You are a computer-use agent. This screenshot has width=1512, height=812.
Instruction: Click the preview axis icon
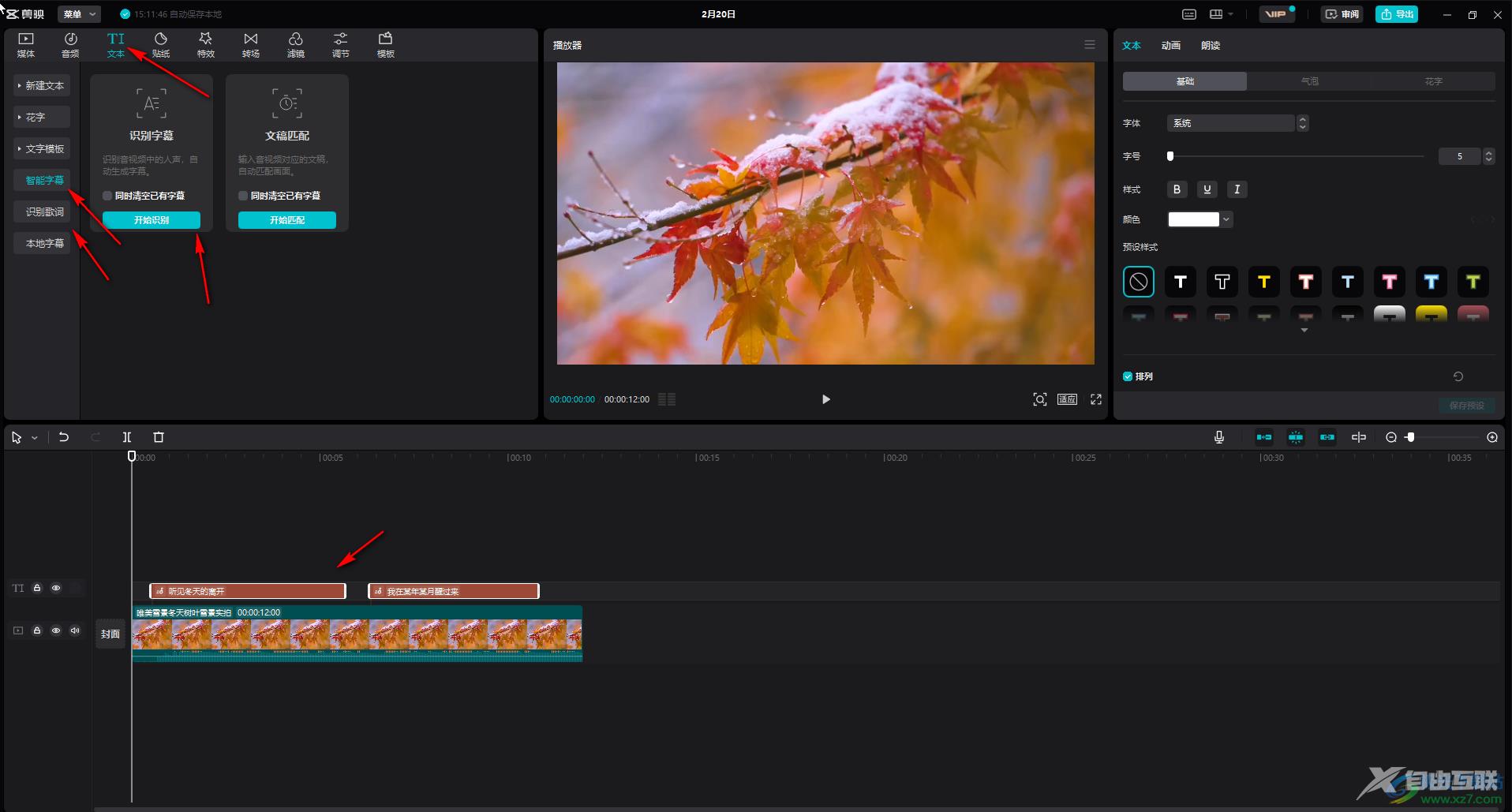[1359, 437]
